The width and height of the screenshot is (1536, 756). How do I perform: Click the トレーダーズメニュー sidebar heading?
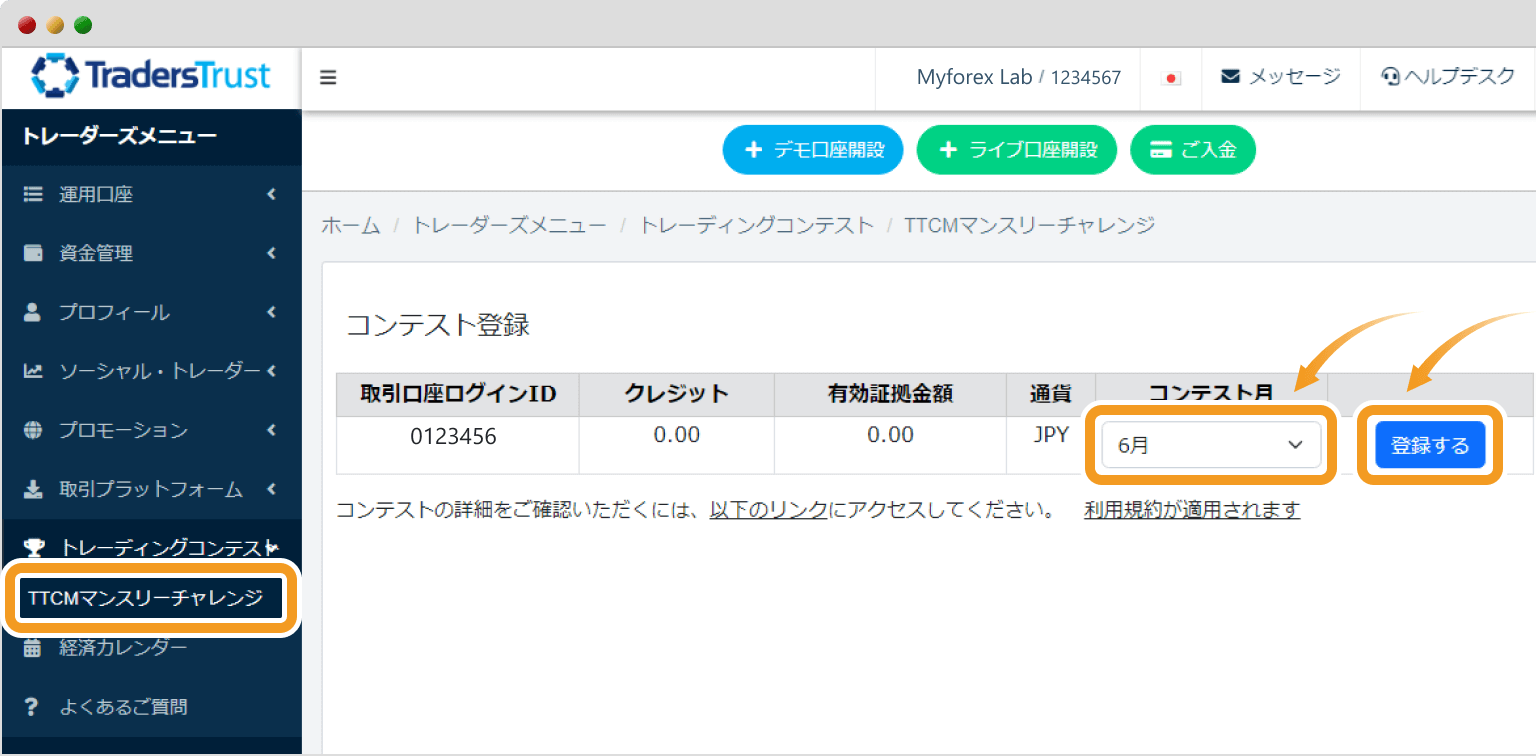pyautogui.click(x=119, y=137)
